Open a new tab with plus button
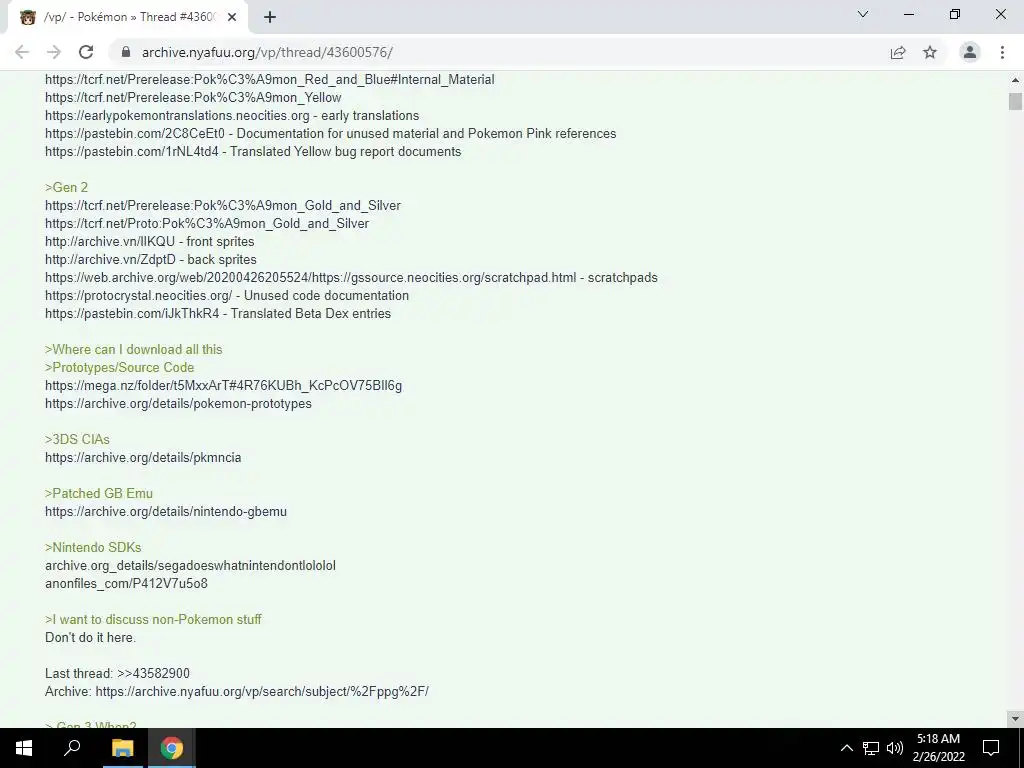 pos(270,17)
